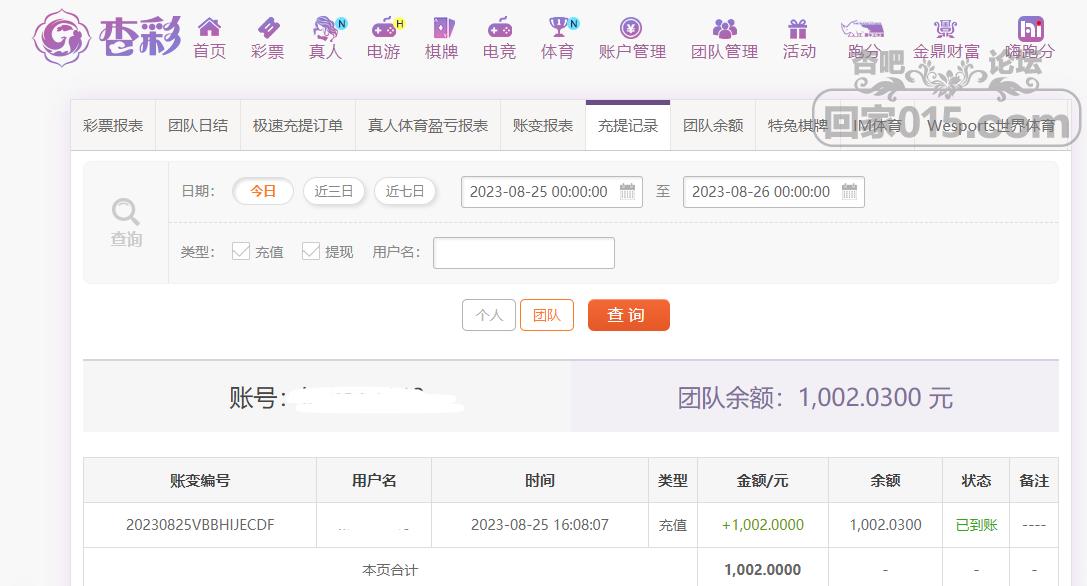Open the 金鼎财富 icon
1087x586 pixels.
[945, 28]
